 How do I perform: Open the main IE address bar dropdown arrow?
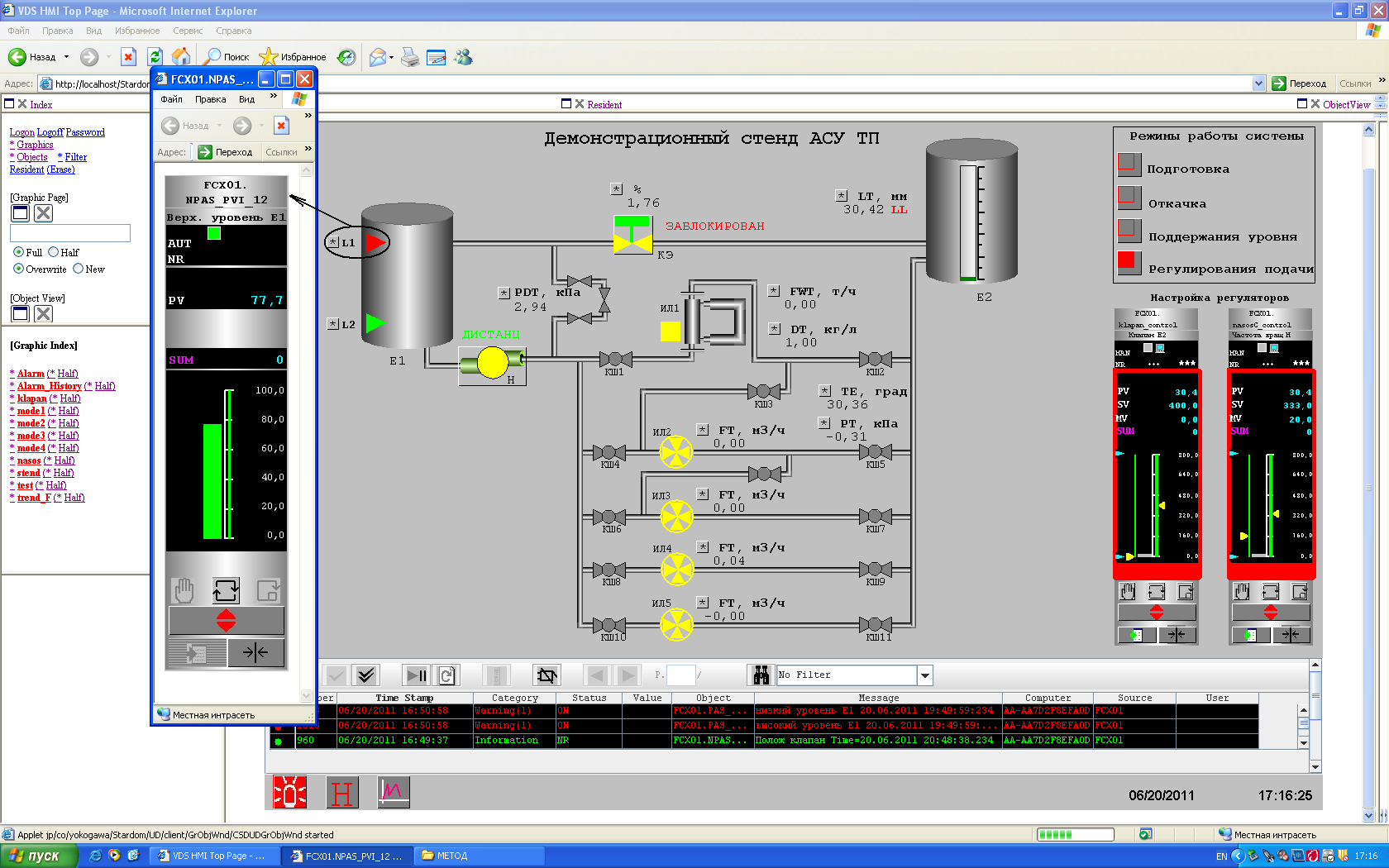pos(1258,83)
